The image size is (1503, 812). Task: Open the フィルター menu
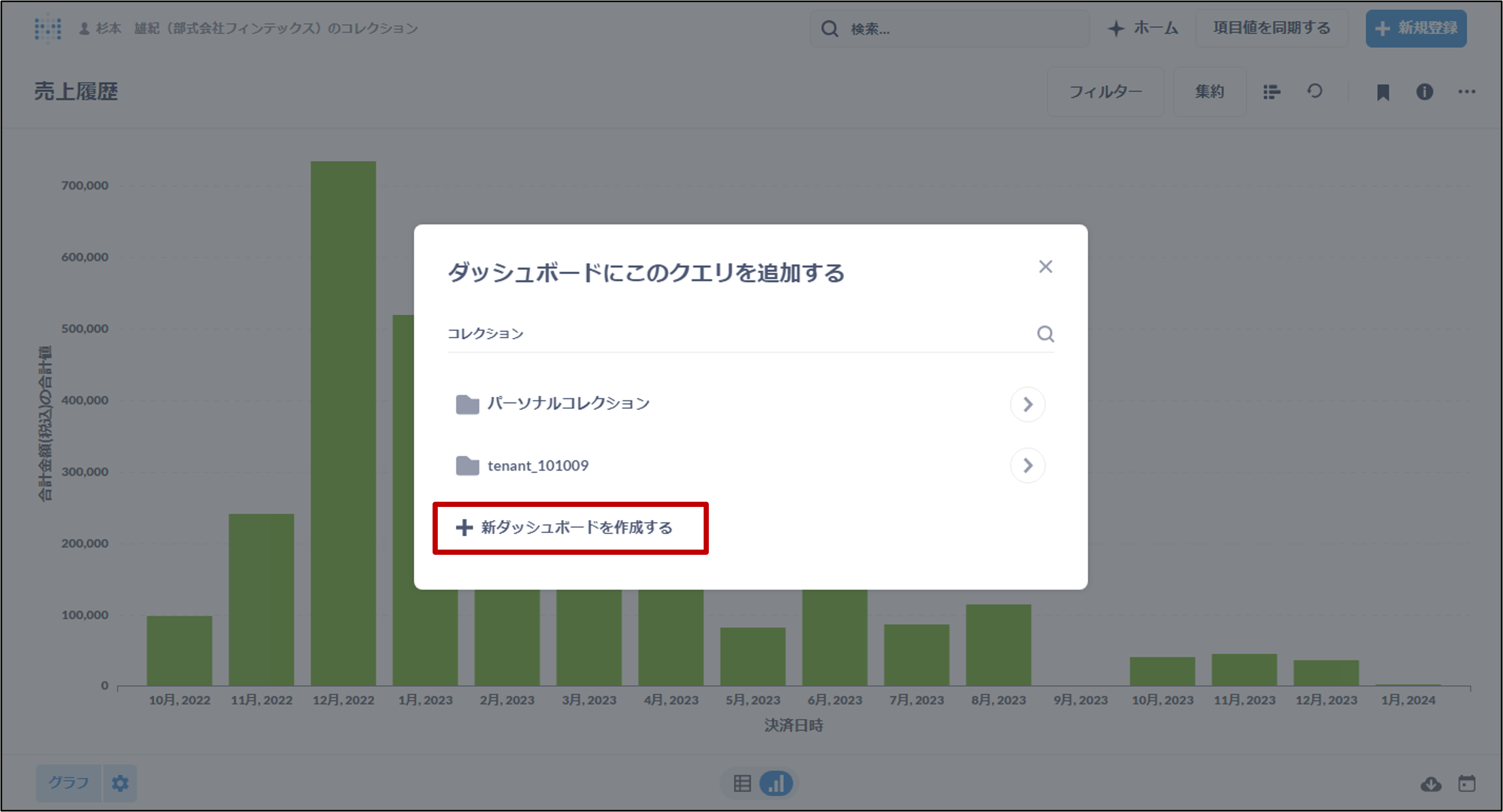(x=1105, y=92)
